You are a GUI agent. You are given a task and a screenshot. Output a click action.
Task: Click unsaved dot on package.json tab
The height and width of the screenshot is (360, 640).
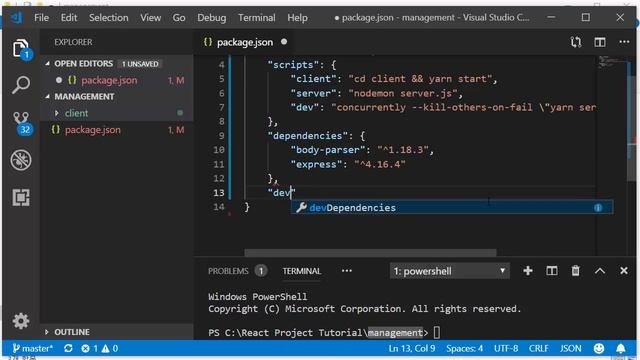coord(284,42)
